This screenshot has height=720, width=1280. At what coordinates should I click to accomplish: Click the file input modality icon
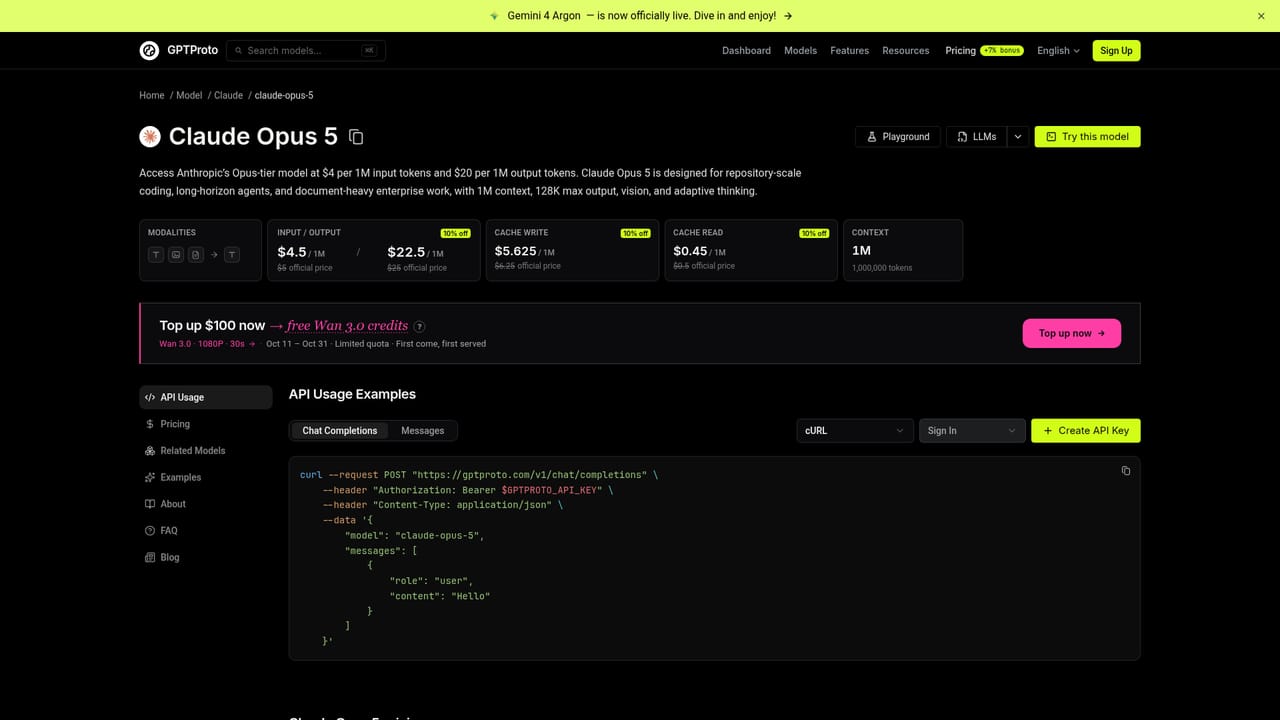[x=196, y=255]
